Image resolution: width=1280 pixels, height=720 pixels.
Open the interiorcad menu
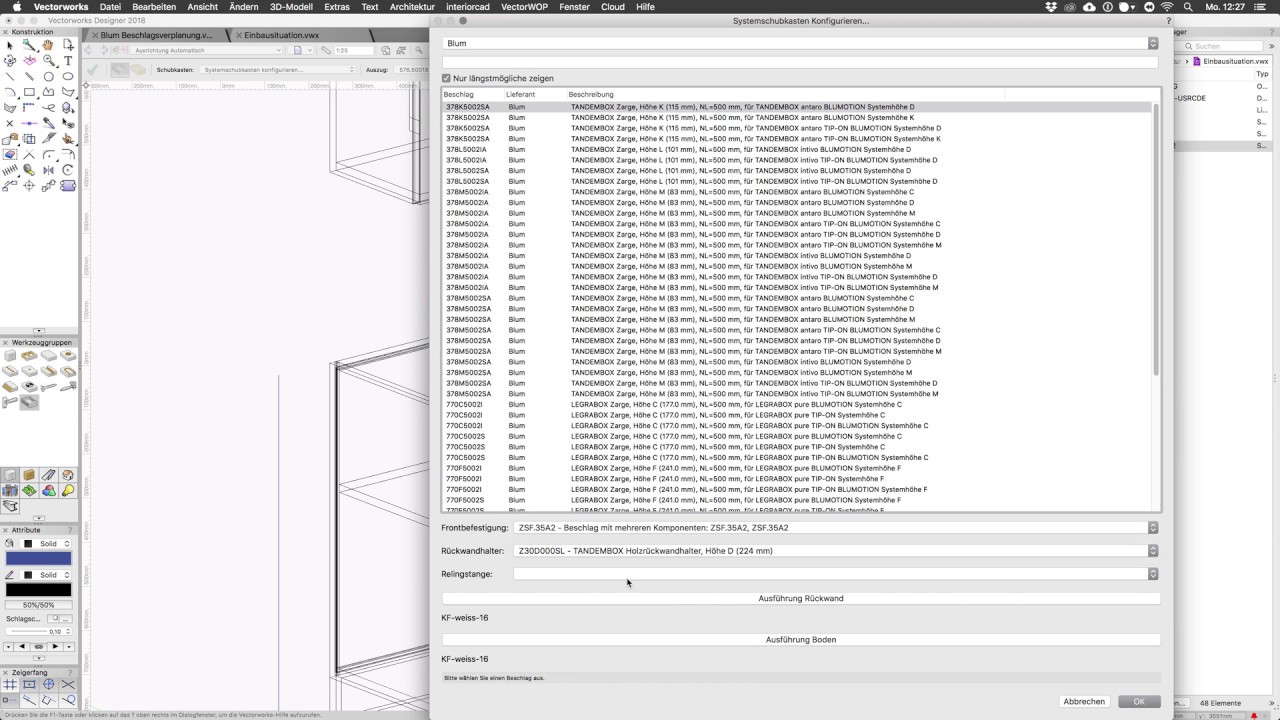468,6
